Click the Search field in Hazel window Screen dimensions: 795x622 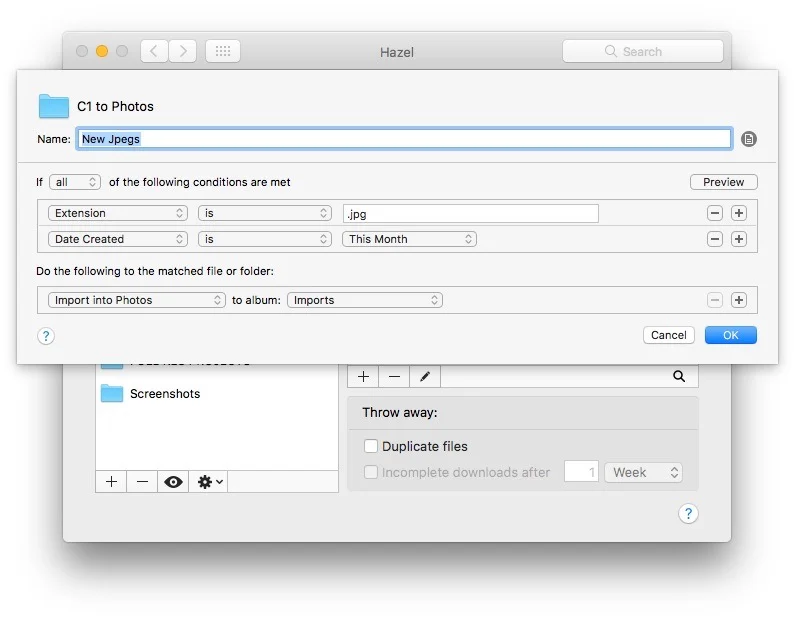coord(642,51)
